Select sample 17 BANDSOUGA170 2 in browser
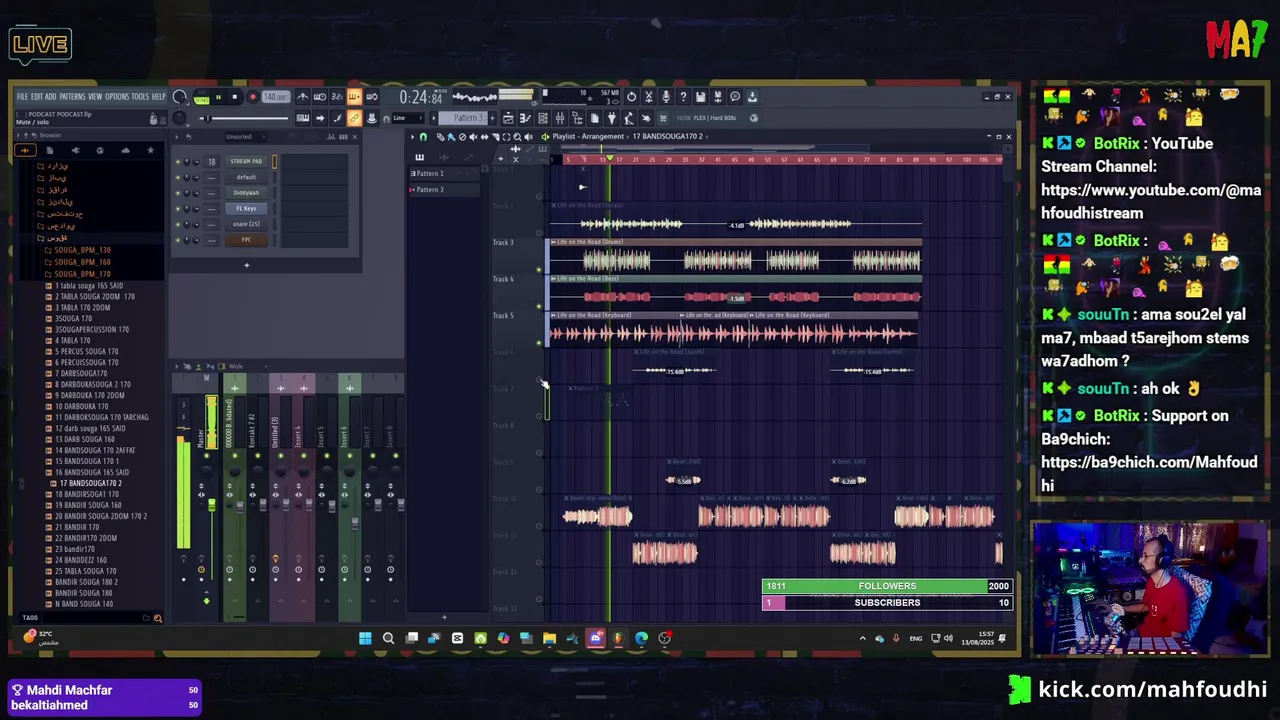 (88, 483)
